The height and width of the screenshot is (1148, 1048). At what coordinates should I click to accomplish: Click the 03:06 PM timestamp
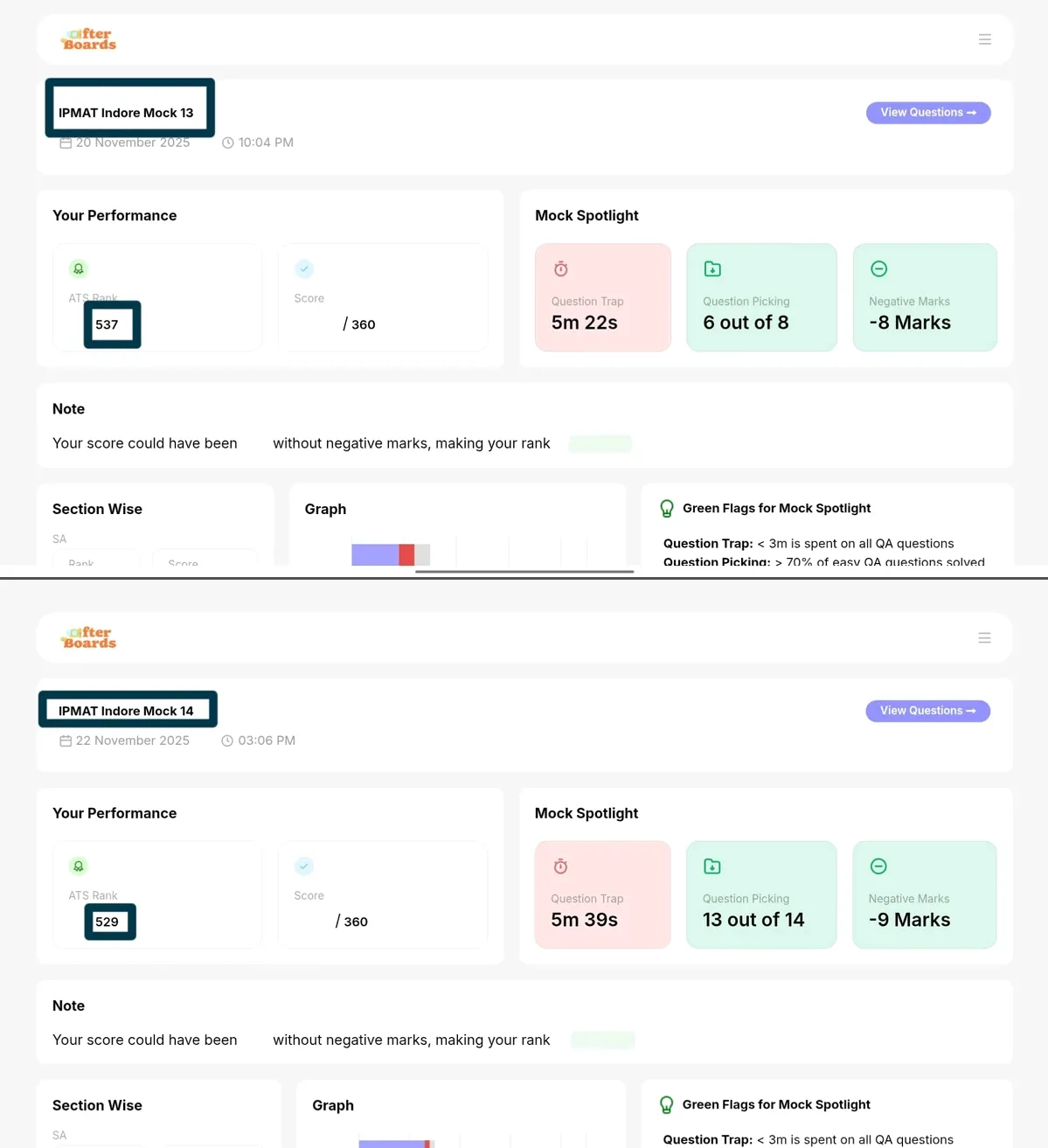tap(267, 741)
